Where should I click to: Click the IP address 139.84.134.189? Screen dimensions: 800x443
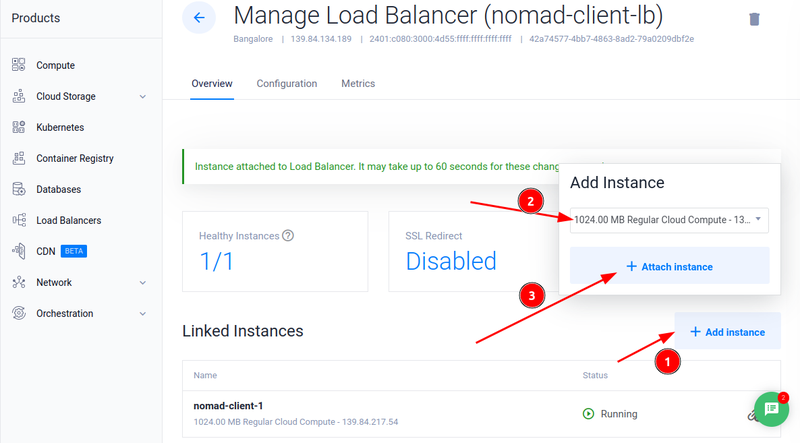point(321,39)
